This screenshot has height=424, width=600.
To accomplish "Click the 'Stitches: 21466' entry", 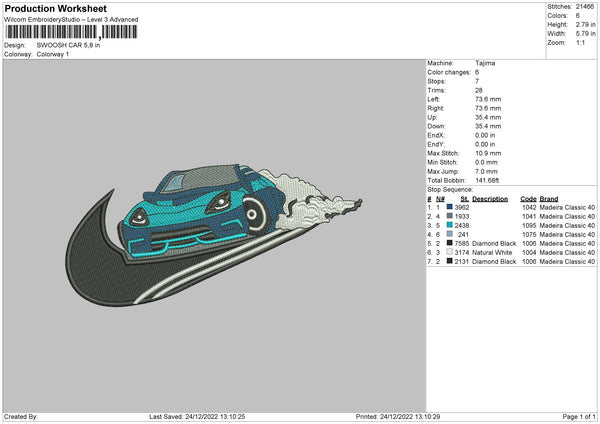I will 571,7.
